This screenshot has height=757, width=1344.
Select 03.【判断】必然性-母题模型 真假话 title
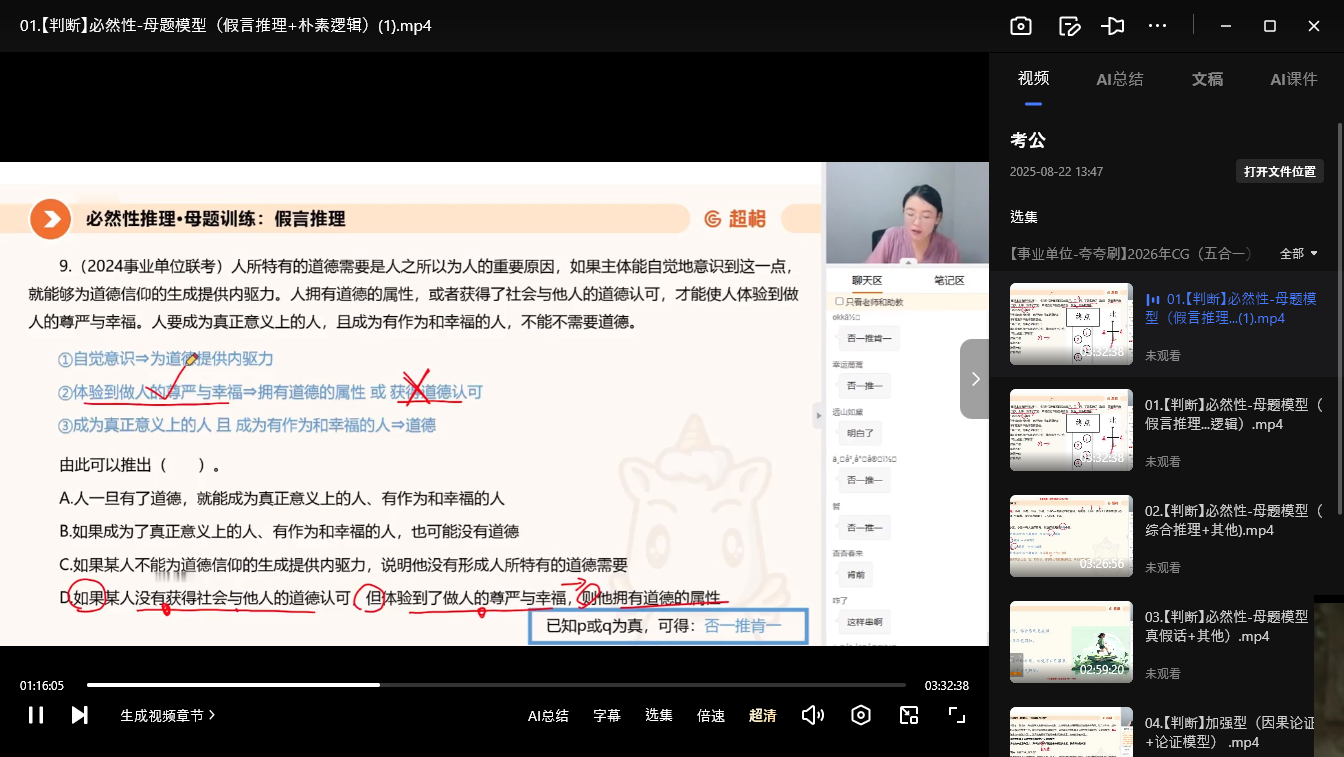[x=1227, y=626]
